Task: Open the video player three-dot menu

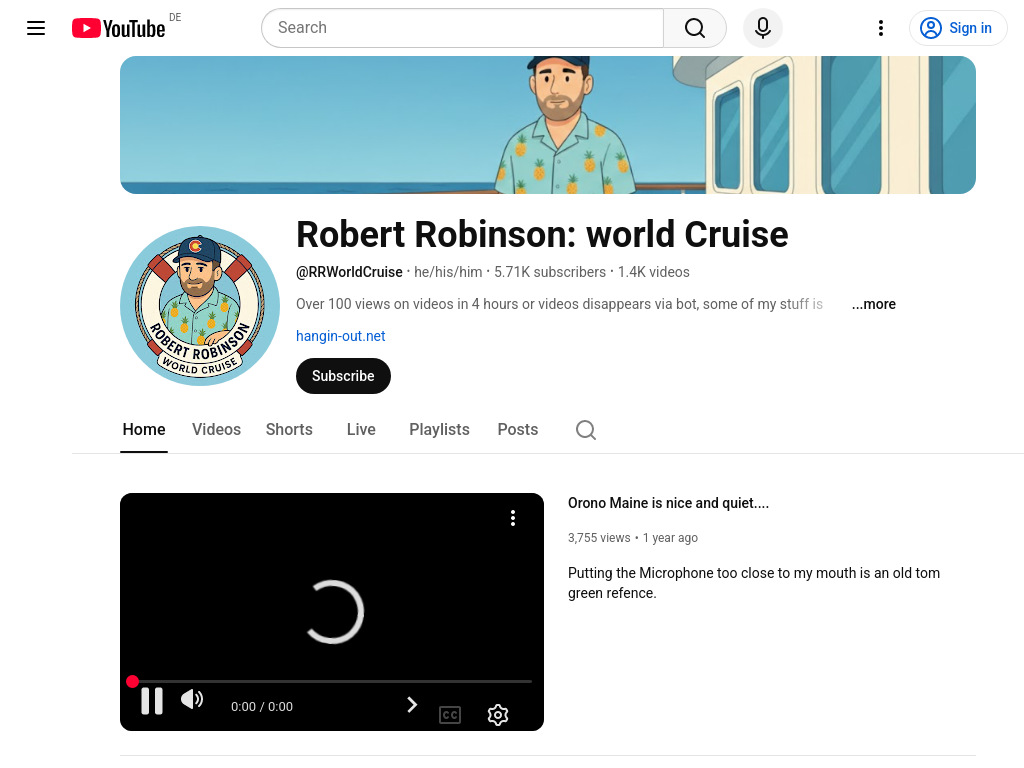Action: [513, 518]
